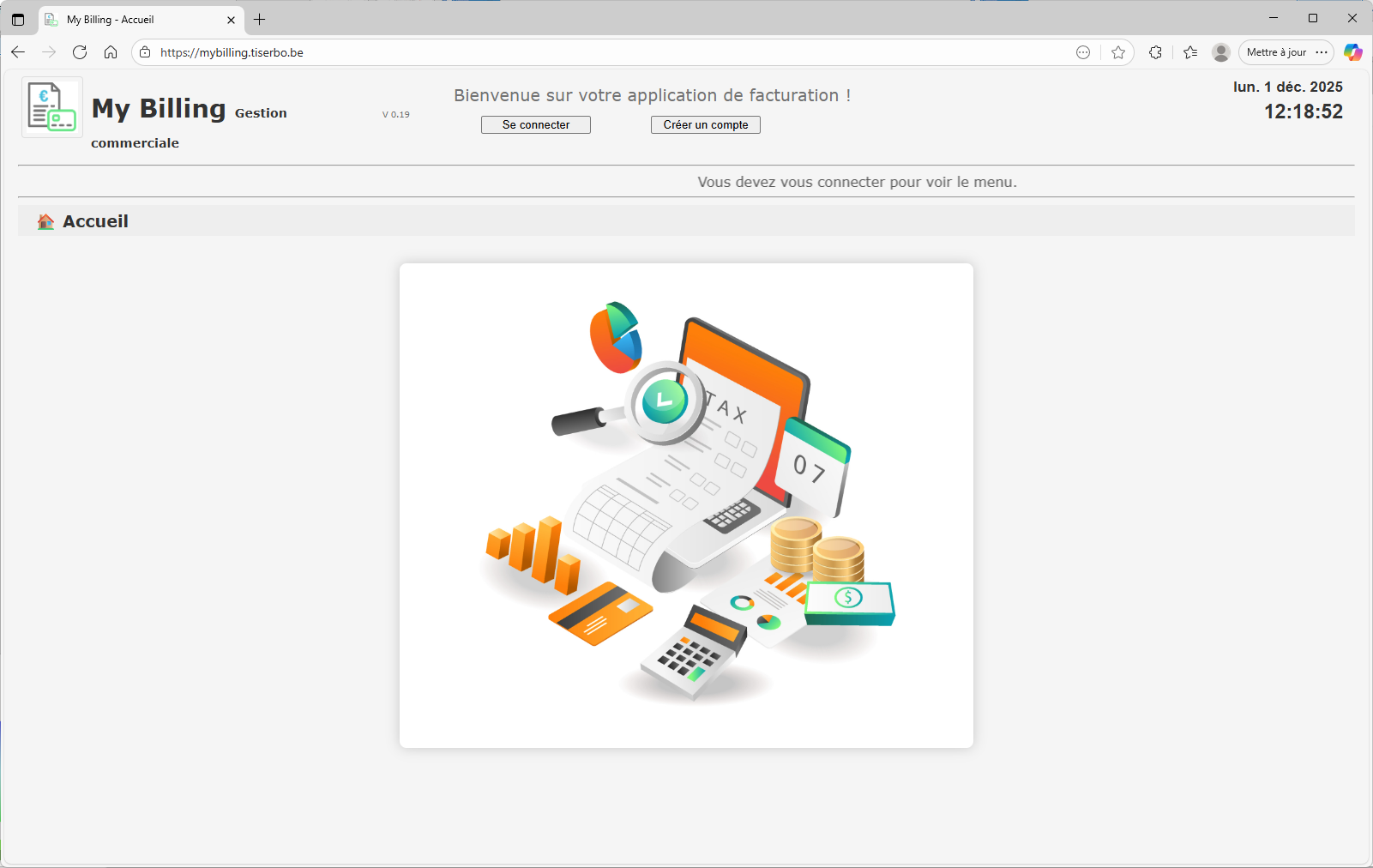Close the My Billing - Accueil tab
Image resolution: width=1373 pixels, height=868 pixels.
(231, 19)
